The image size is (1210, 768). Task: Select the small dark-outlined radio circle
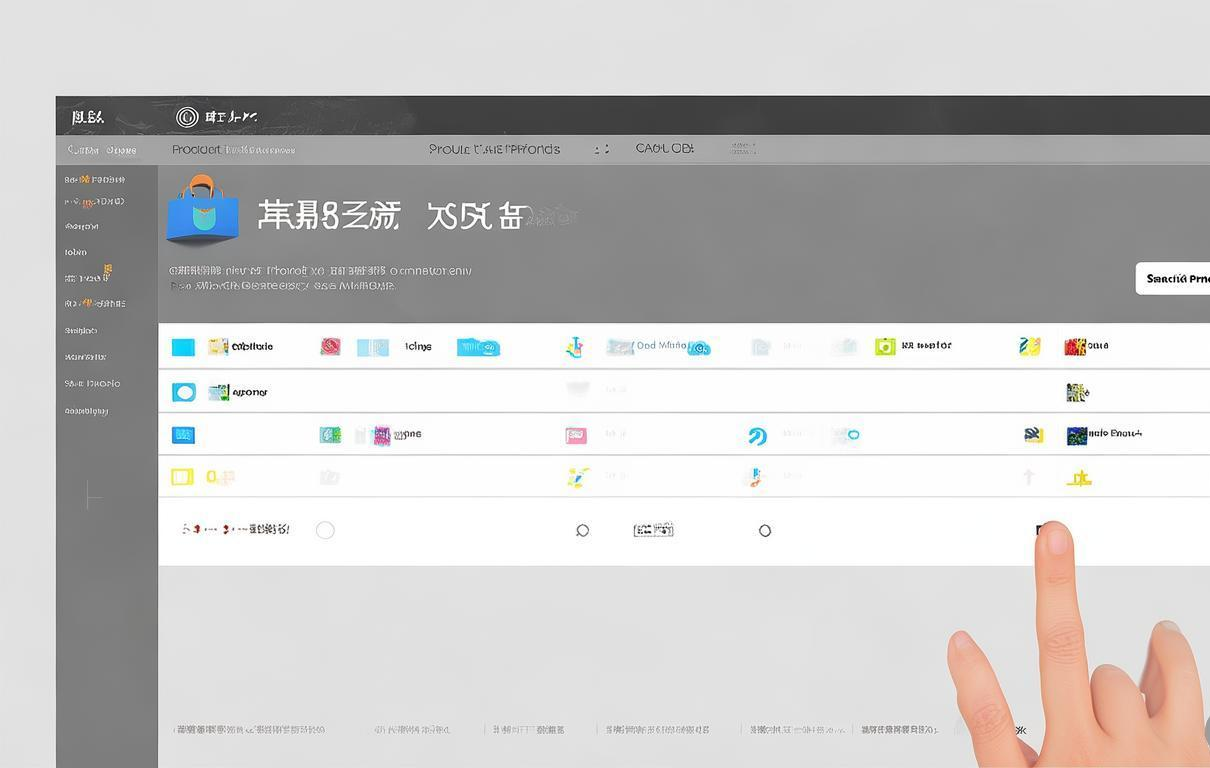pyautogui.click(x=765, y=531)
